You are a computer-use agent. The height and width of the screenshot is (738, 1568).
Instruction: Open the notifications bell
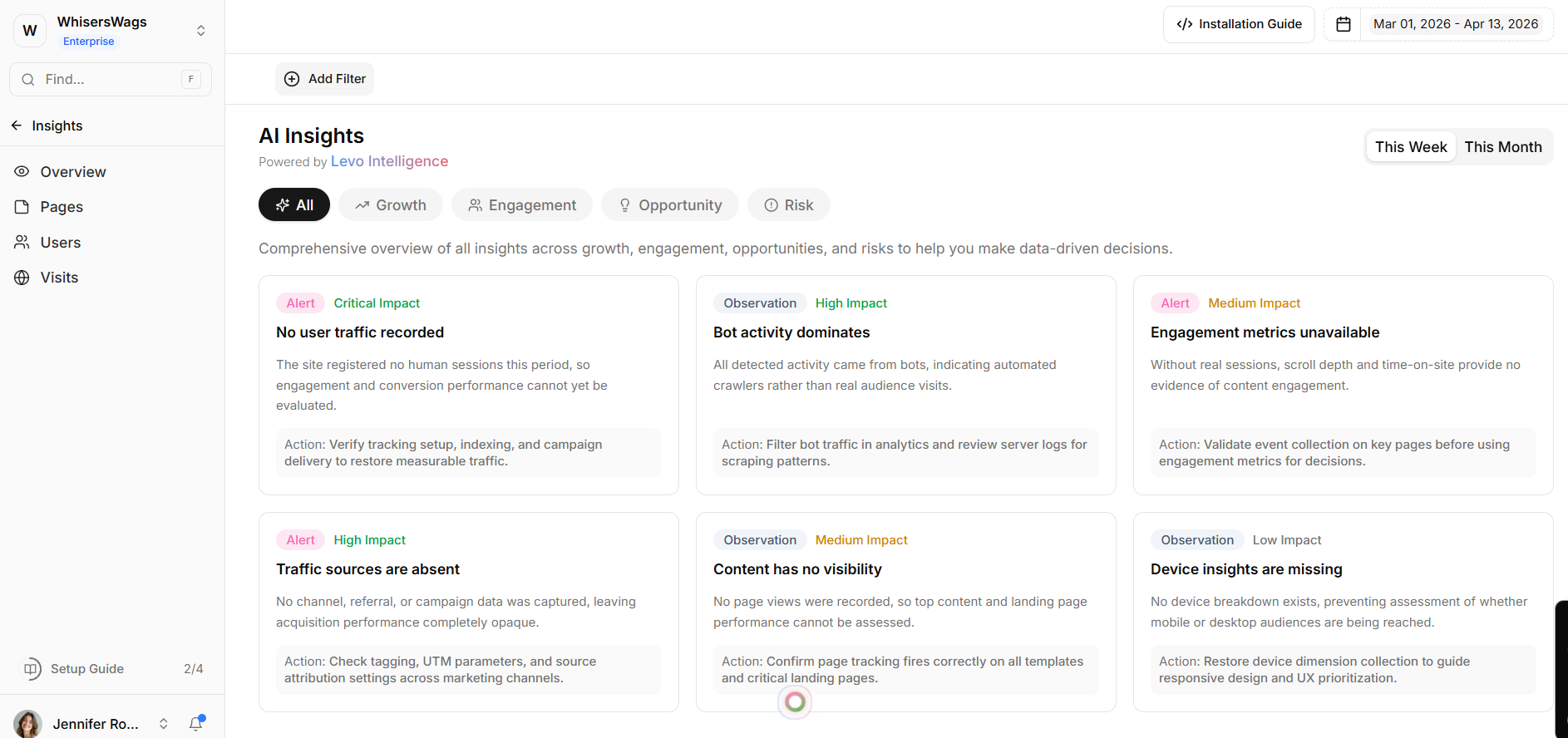pos(196,724)
